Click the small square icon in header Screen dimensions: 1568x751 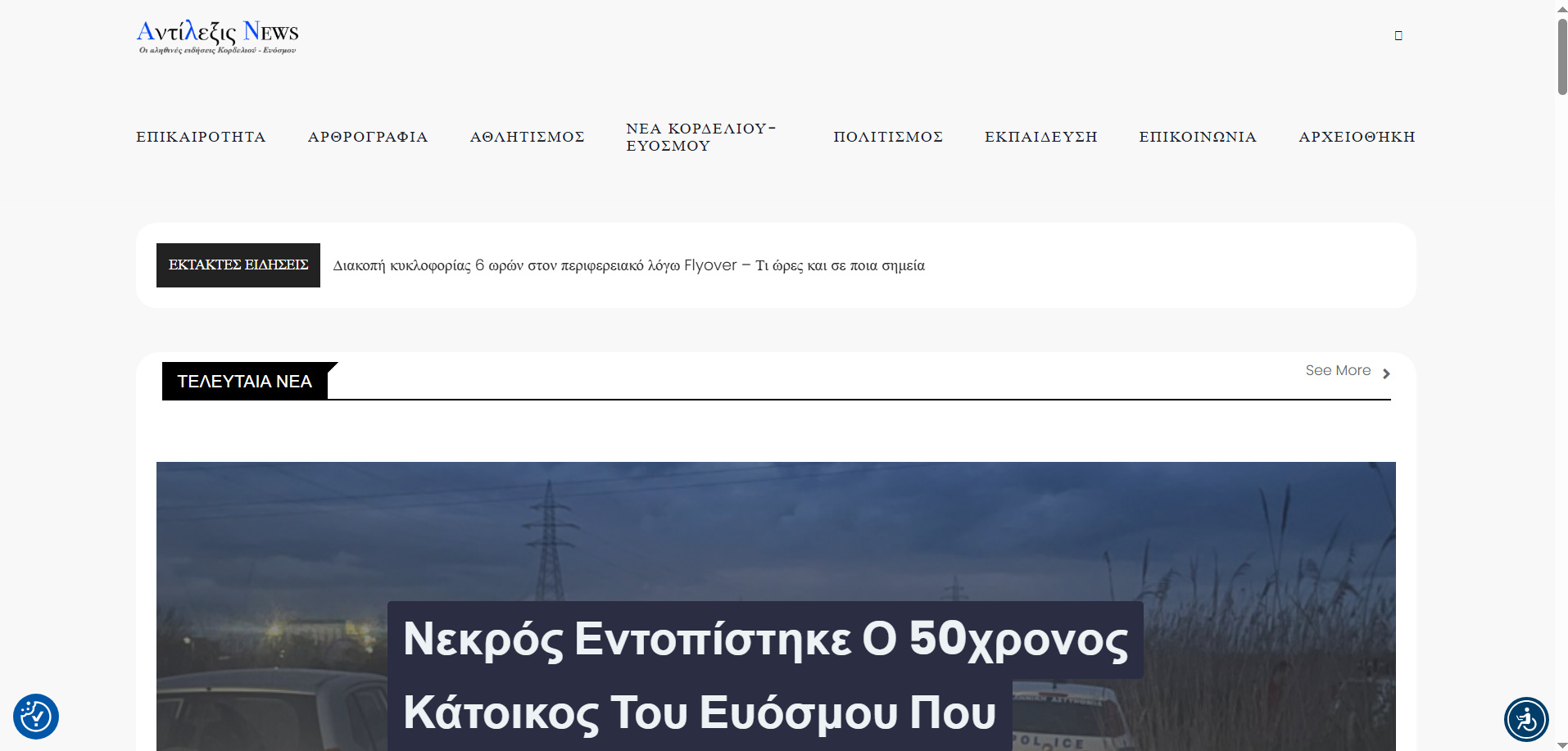1398,35
